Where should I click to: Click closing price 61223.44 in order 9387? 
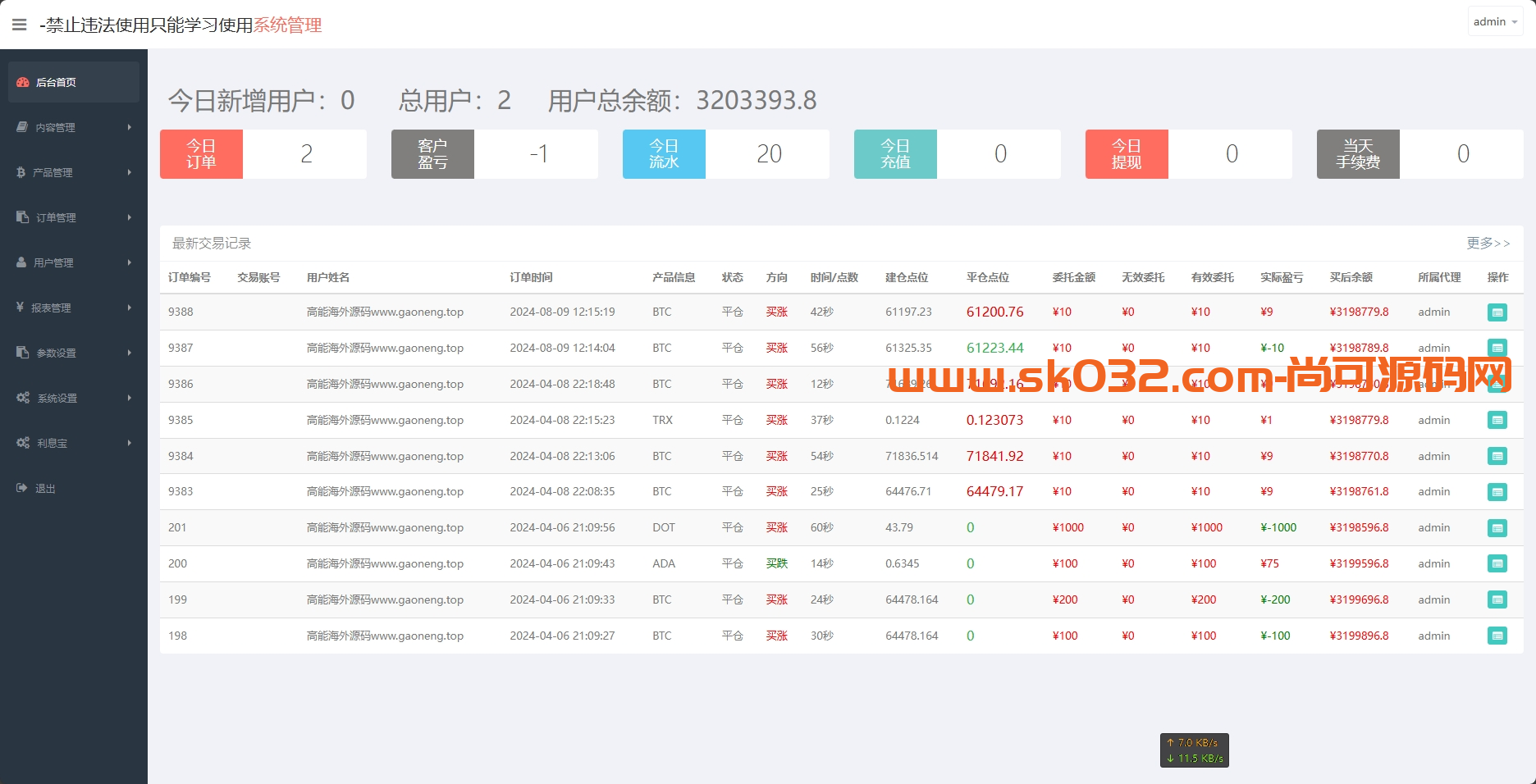[994, 348]
